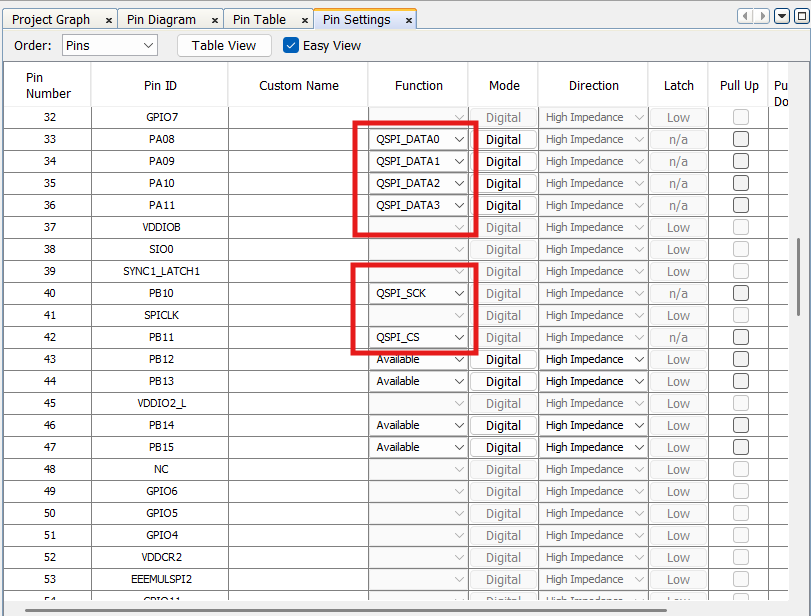The image size is (811, 616).
Task: Enable Pull Up for PB11
Action: click(x=741, y=337)
